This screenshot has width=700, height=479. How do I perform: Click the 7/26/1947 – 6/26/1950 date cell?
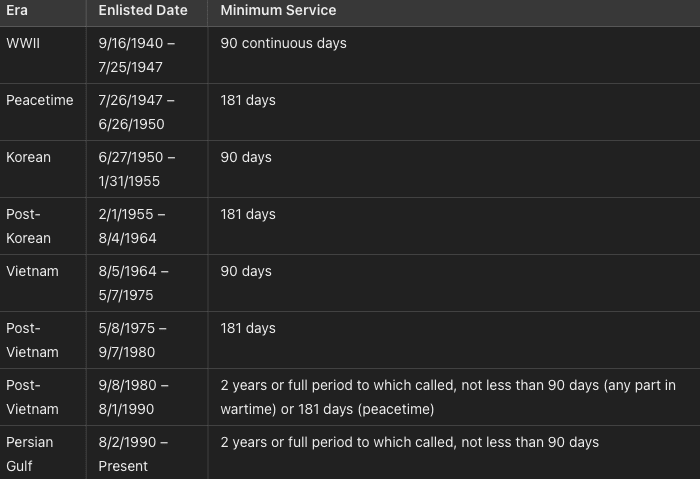click(x=136, y=112)
